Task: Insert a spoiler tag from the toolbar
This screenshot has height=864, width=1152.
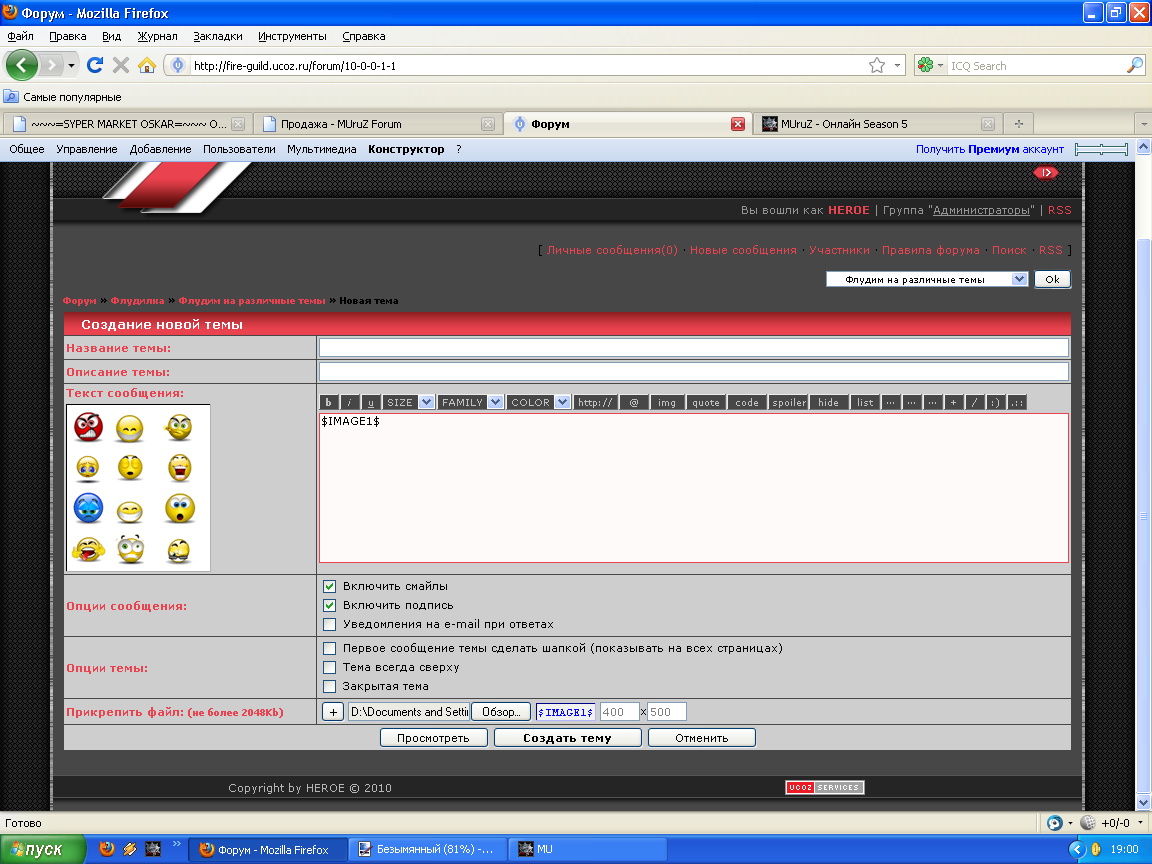Action: pyautogui.click(x=788, y=402)
